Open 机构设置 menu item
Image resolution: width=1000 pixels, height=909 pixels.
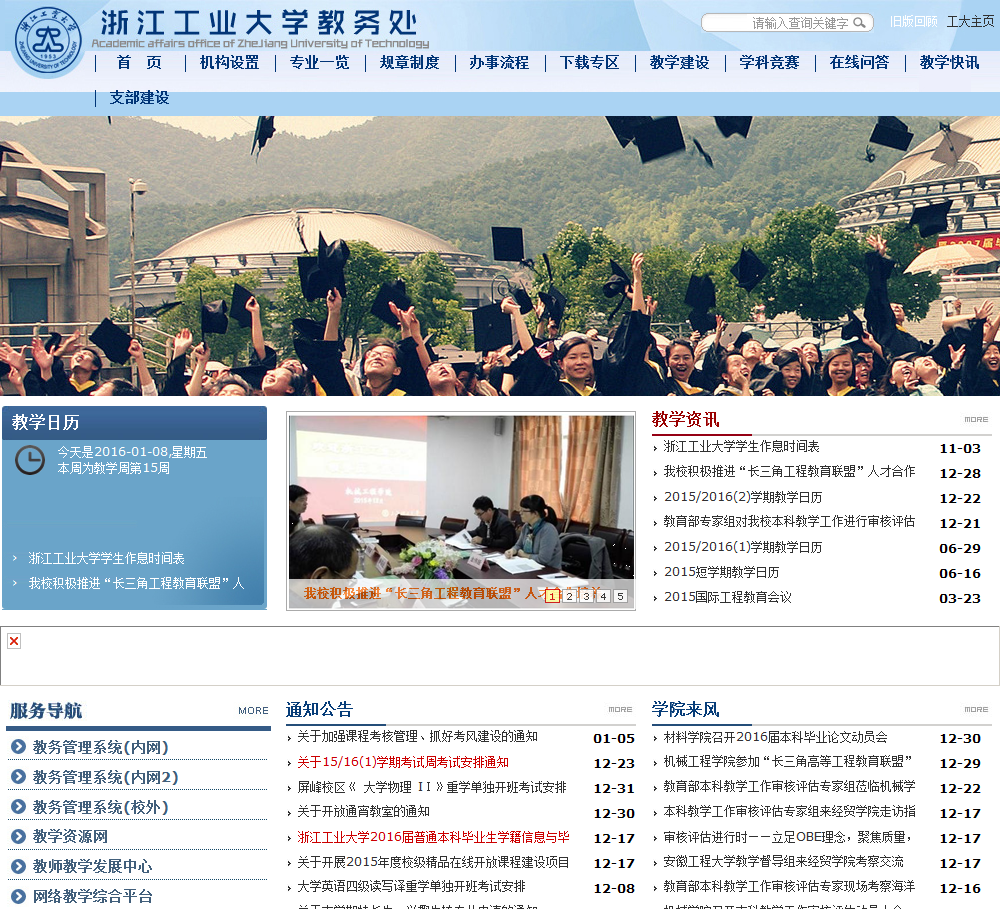coord(230,63)
